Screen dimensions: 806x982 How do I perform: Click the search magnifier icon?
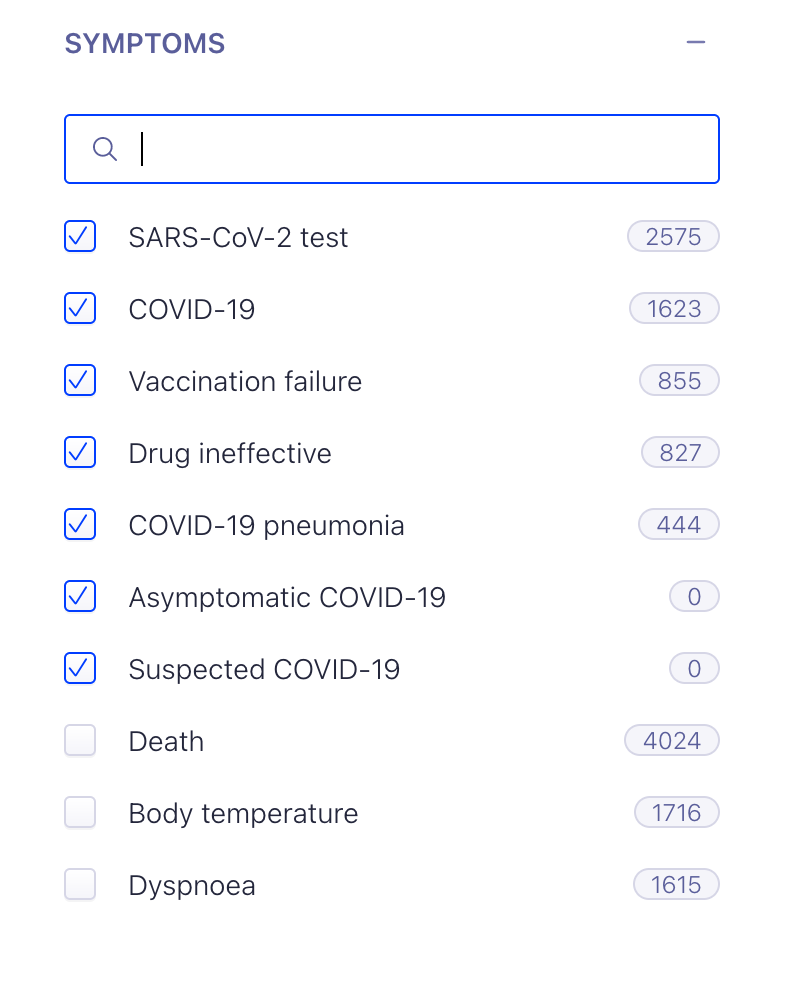[x=105, y=149]
